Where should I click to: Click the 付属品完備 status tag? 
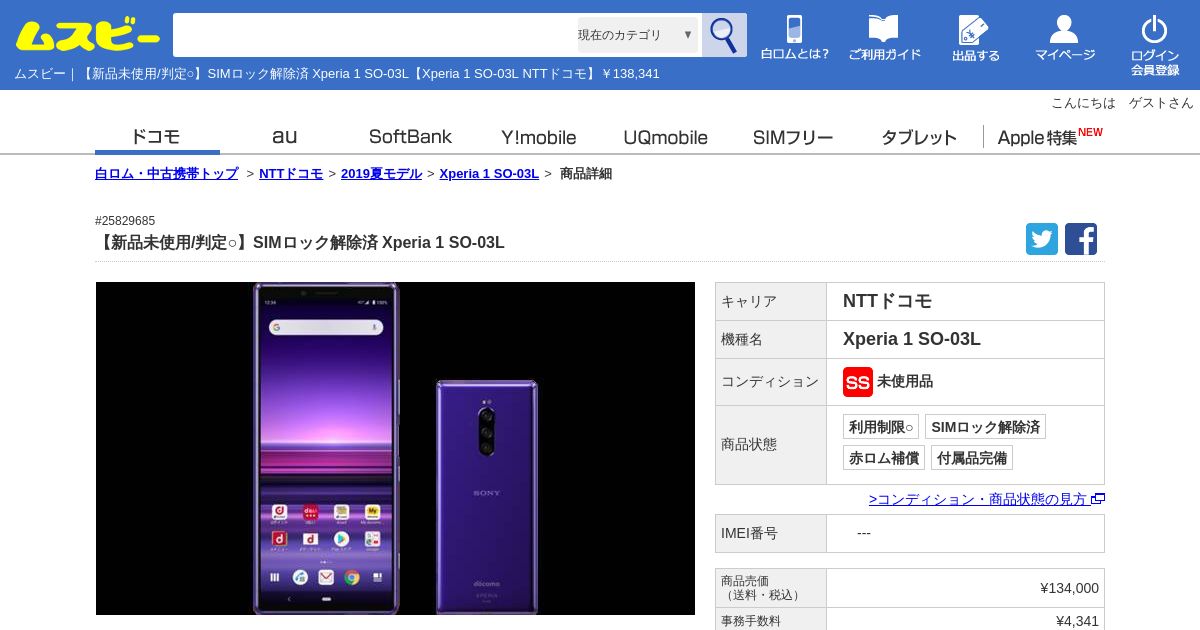click(972, 458)
